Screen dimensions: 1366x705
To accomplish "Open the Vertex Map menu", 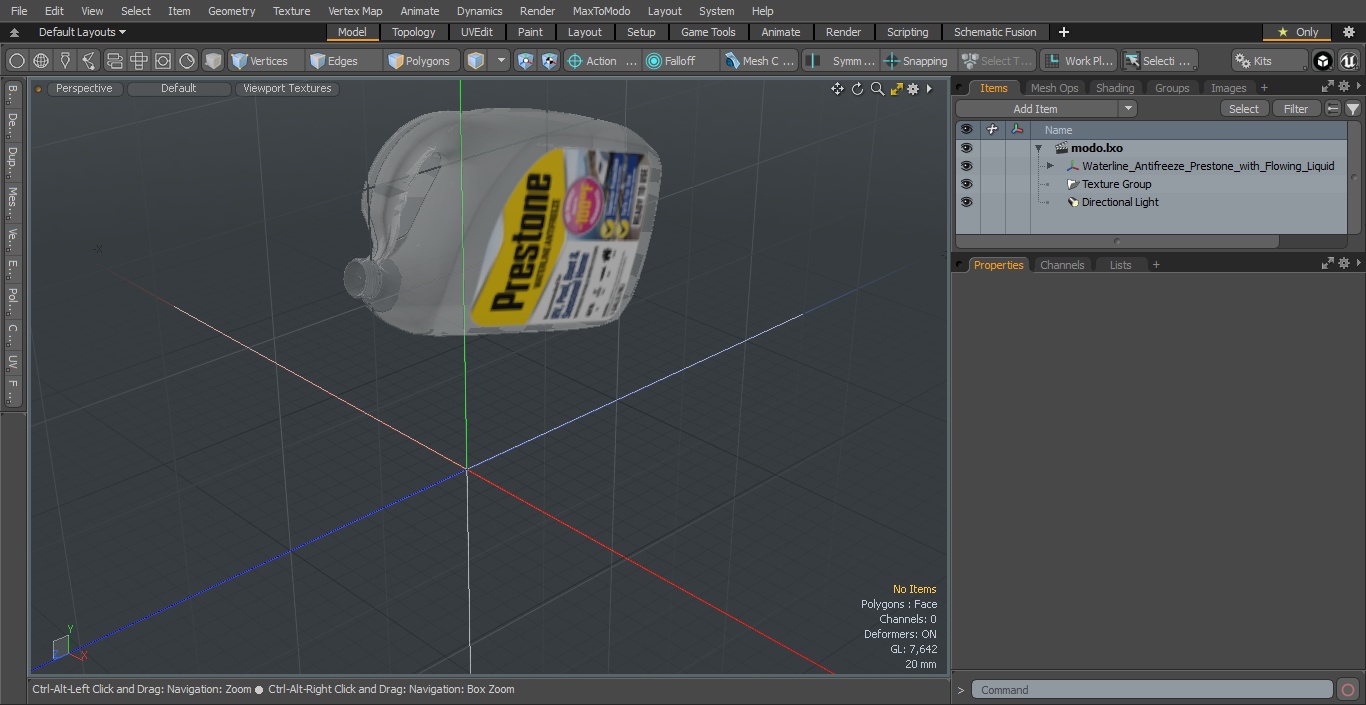I will pos(355,11).
